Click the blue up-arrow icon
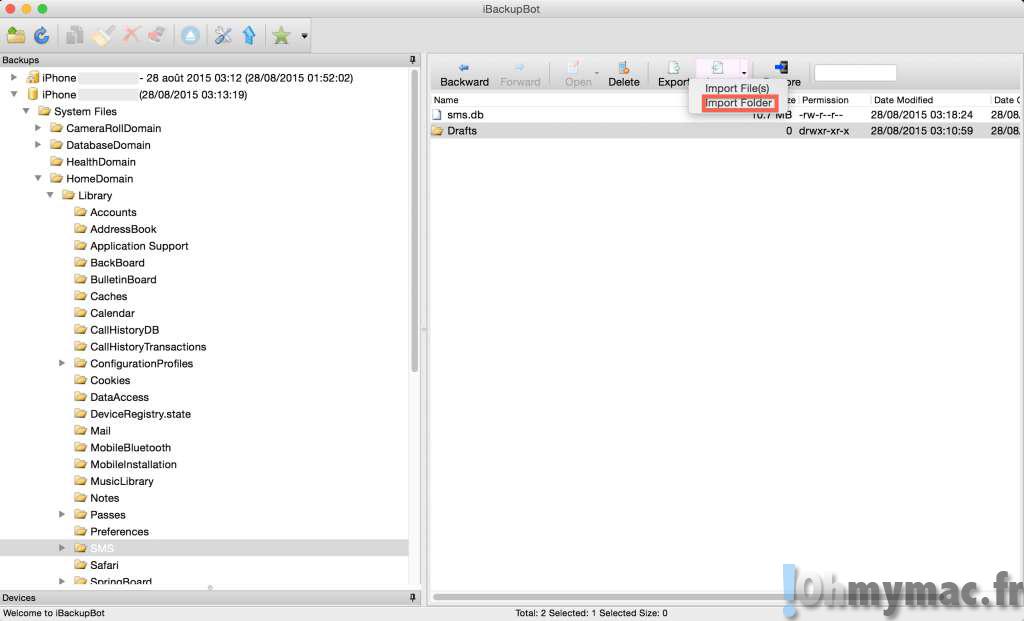1024x621 pixels. (x=249, y=35)
